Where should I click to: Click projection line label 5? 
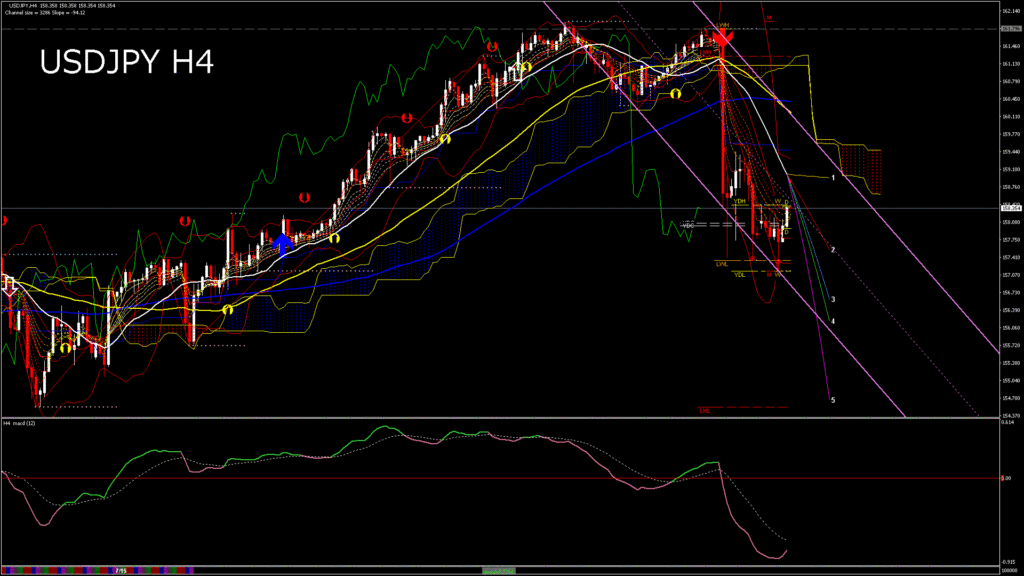pyautogui.click(x=833, y=400)
